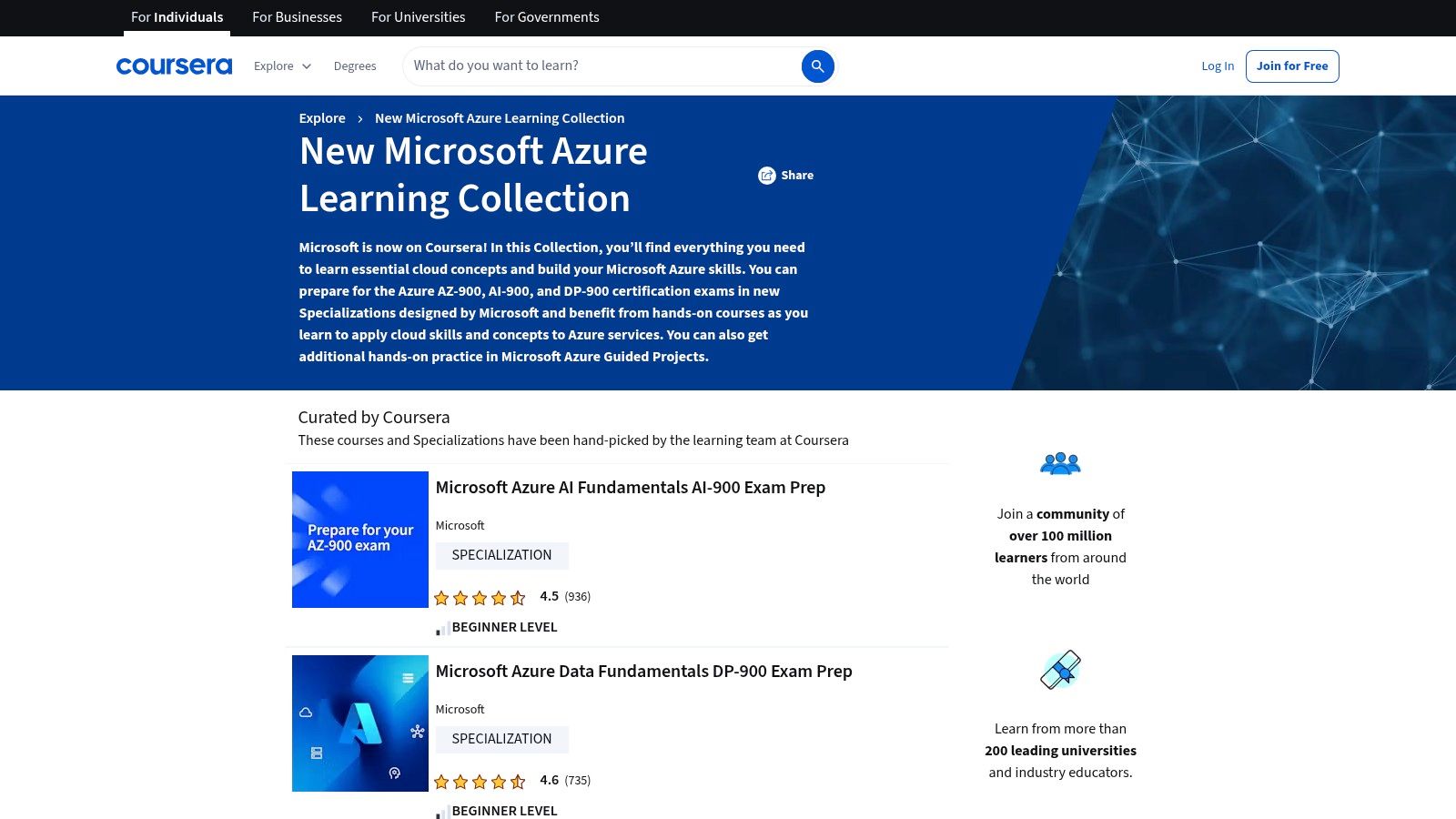Click the BEGINNER LEVEL icon on AI-900 course
This screenshot has width=1456, height=819.
click(443, 626)
